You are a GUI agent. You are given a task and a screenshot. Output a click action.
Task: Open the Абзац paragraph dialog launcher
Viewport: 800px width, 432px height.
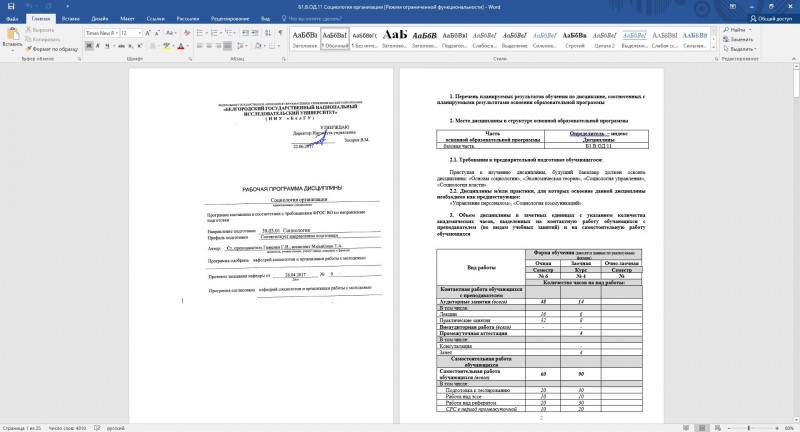pos(284,59)
